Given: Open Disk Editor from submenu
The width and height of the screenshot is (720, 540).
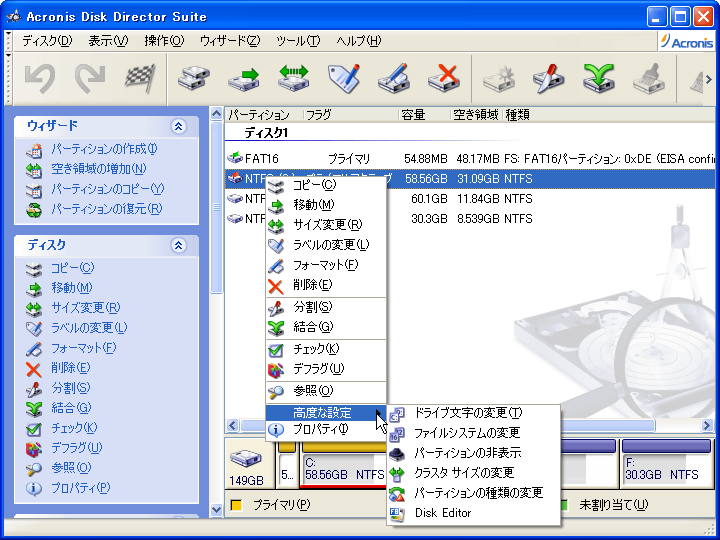Looking at the screenshot, I should pyautogui.click(x=473, y=513).
